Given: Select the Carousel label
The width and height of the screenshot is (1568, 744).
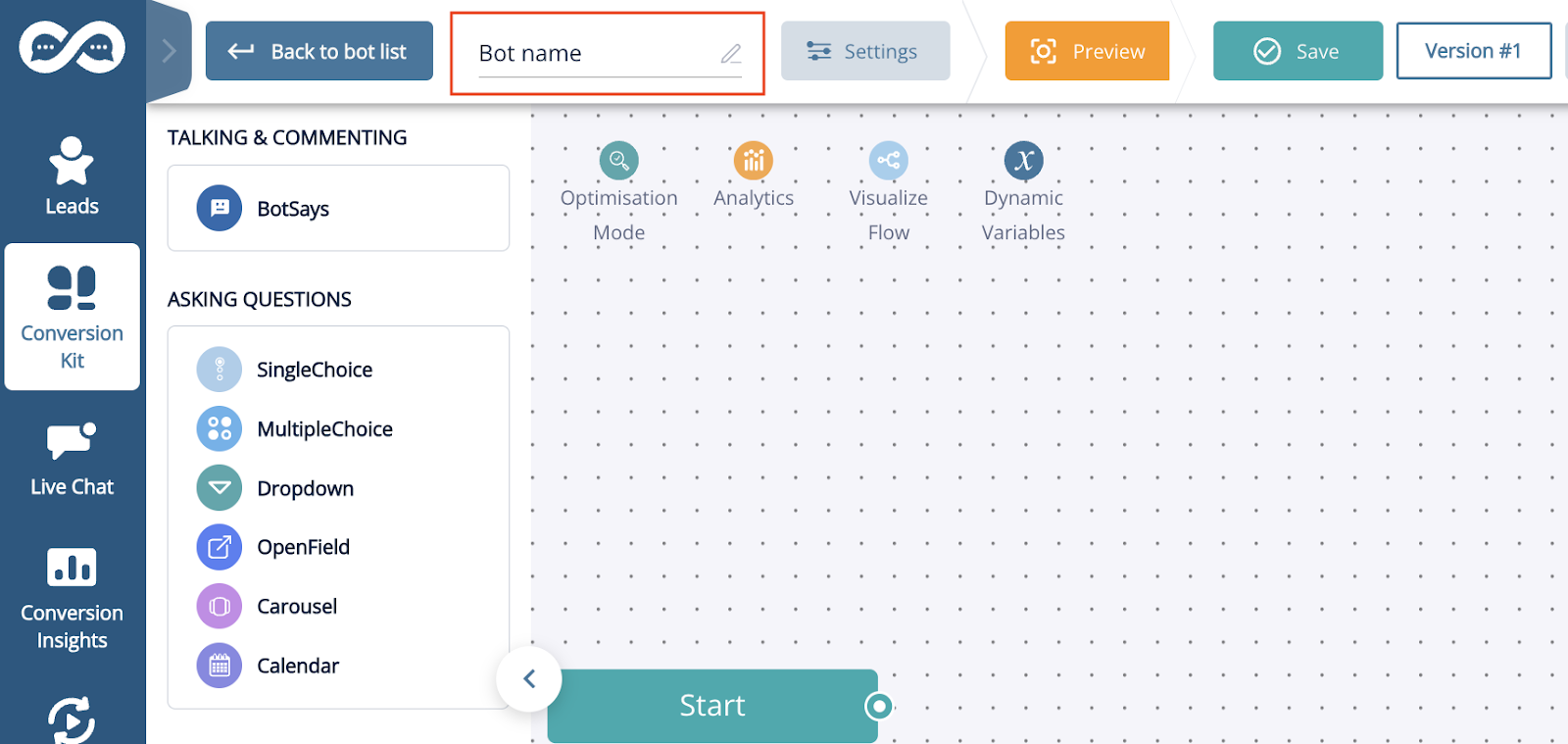Looking at the screenshot, I should pyautogui.click(x=297, y=607).
